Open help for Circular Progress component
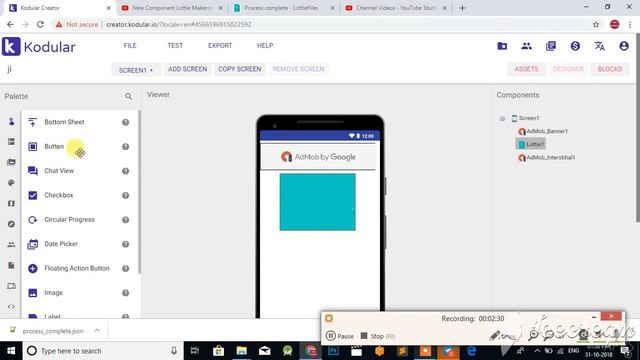The width and height of the screenshot is (640, 360). [x=125, y=220]
